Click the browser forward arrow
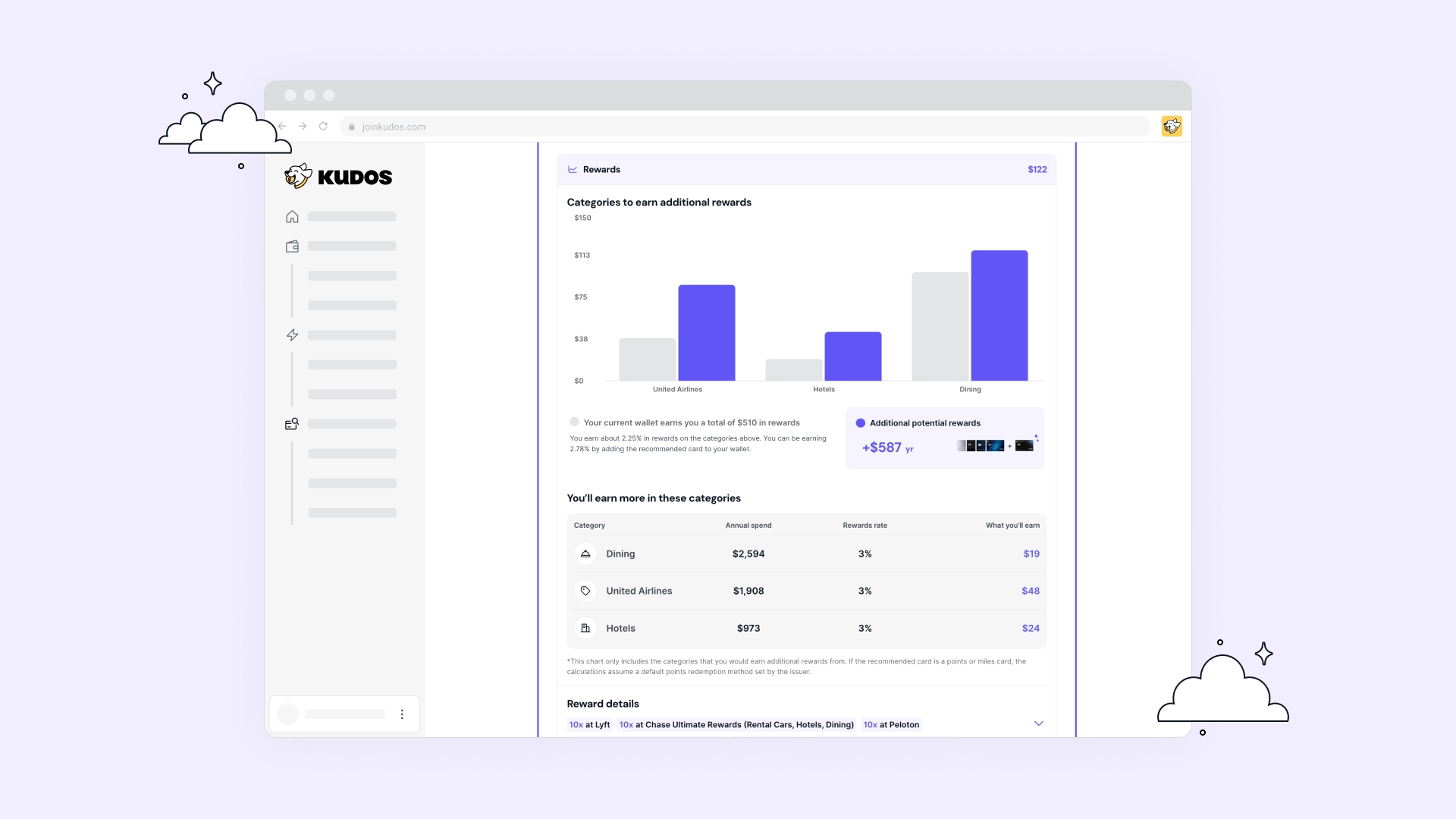This screenshot has height=819, width=1456. click(303, 127)
